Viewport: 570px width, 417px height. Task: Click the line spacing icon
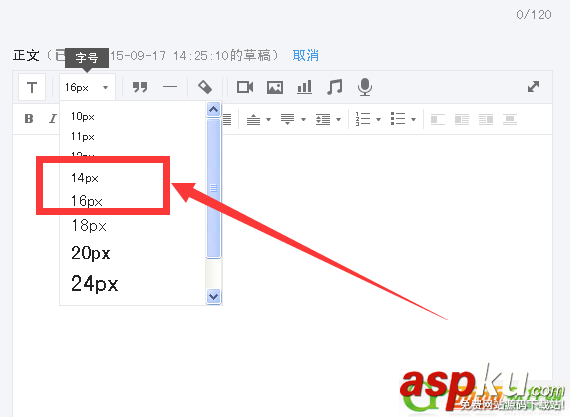[323, 119]
